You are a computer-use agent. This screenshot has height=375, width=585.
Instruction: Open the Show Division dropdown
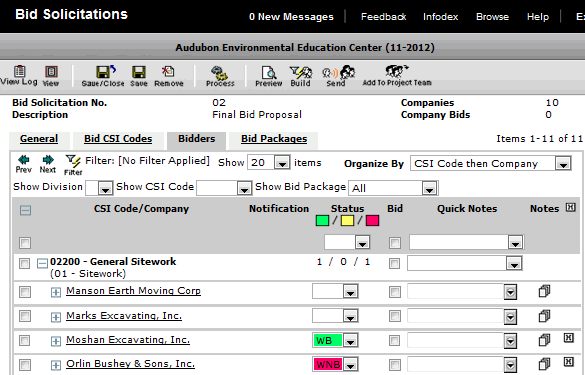point(105,188)
